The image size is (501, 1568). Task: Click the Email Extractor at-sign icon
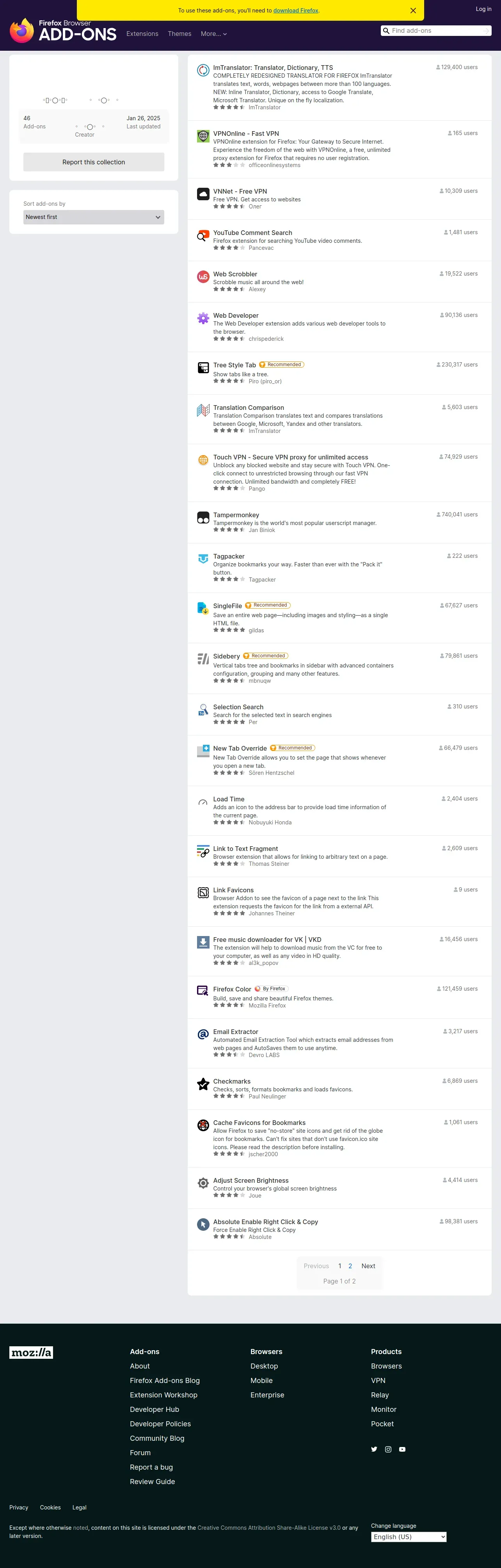click(203, 1035)
